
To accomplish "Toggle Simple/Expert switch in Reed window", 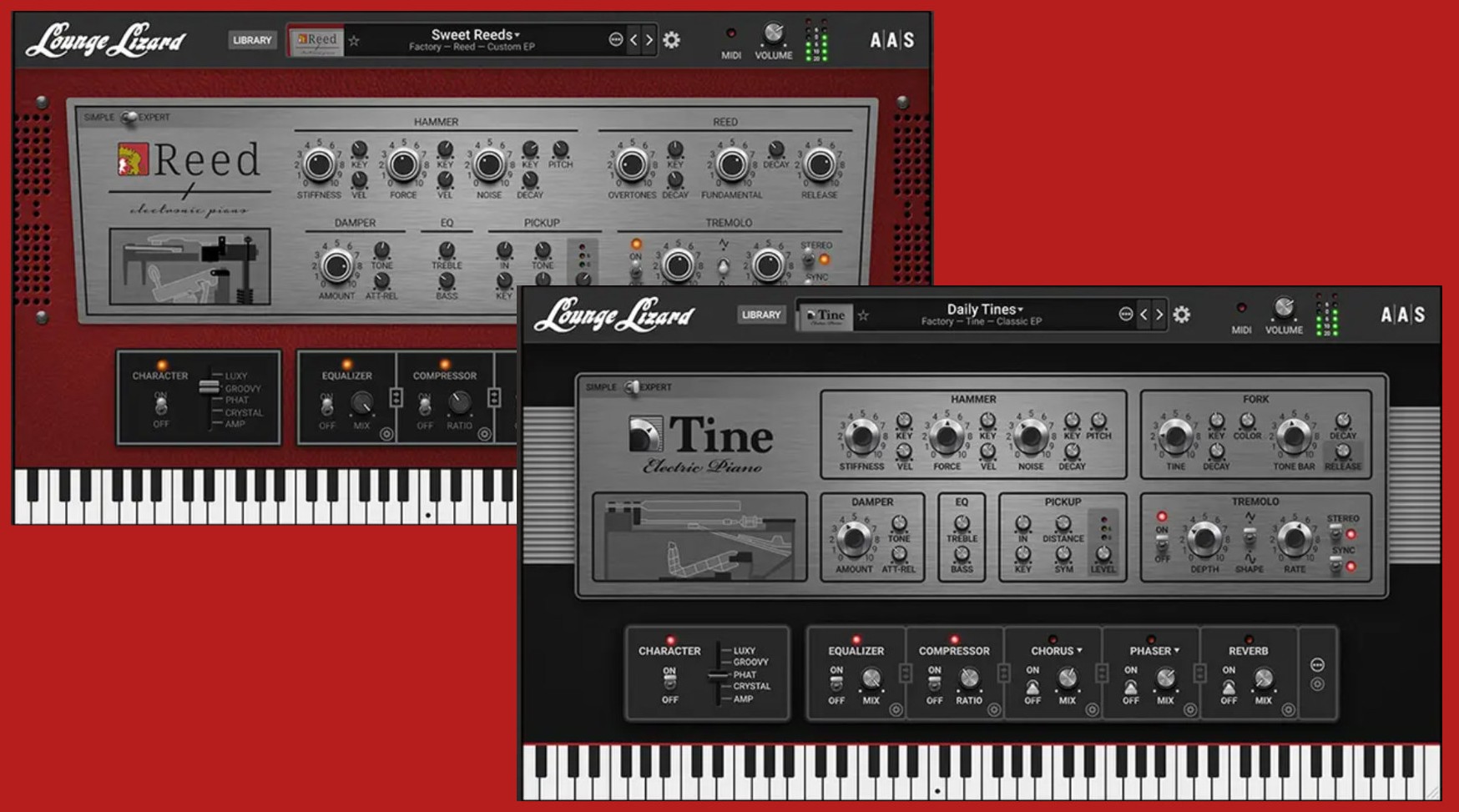I will [x=129, y=118].
